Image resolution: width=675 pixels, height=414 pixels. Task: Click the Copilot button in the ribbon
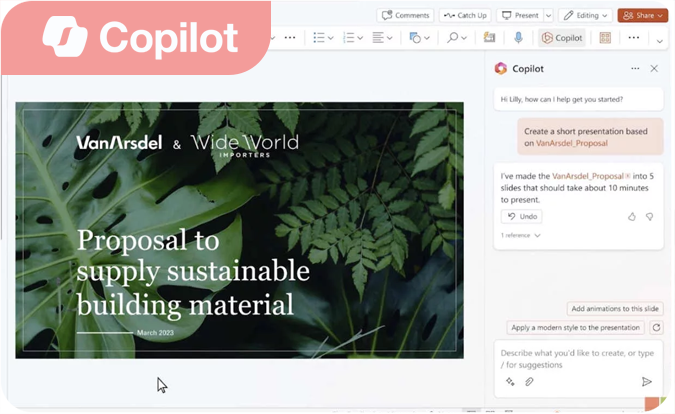pyautogui.click(x=561, y=38)
